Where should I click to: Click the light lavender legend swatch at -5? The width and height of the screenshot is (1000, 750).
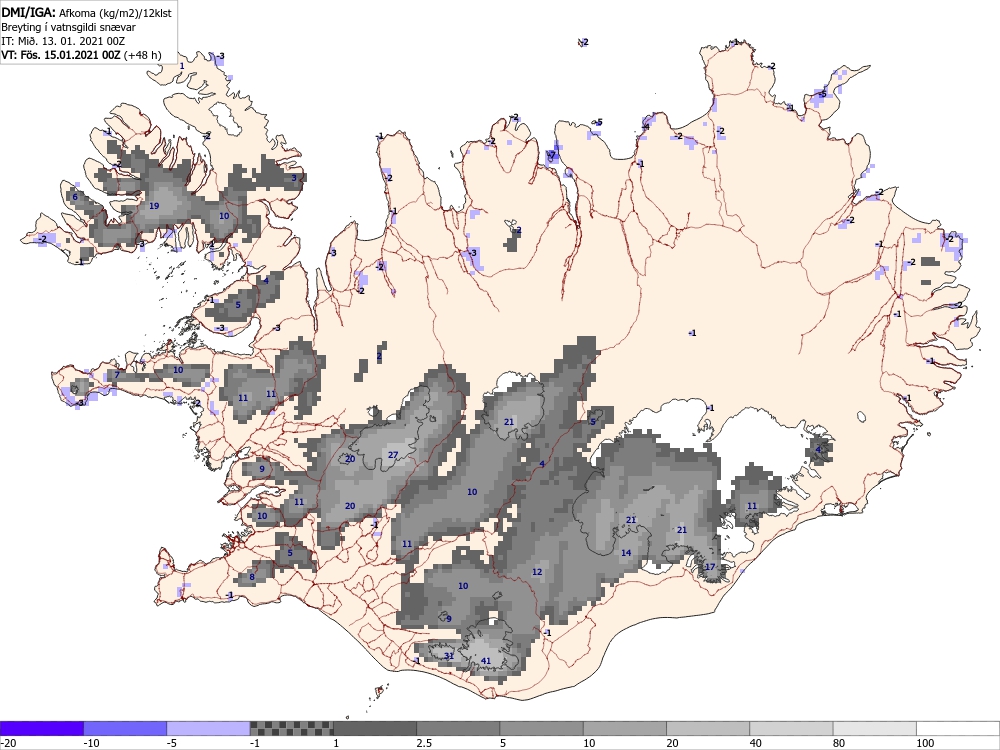pos(208,728)
